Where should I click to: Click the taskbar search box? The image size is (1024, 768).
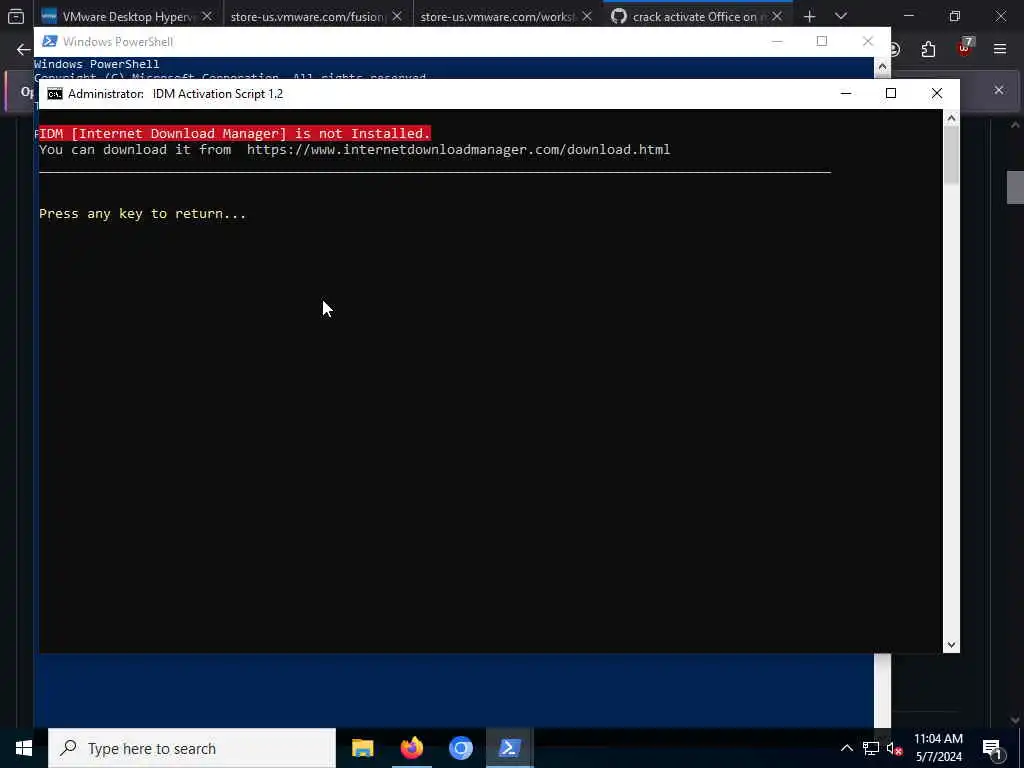click(192, 748)
